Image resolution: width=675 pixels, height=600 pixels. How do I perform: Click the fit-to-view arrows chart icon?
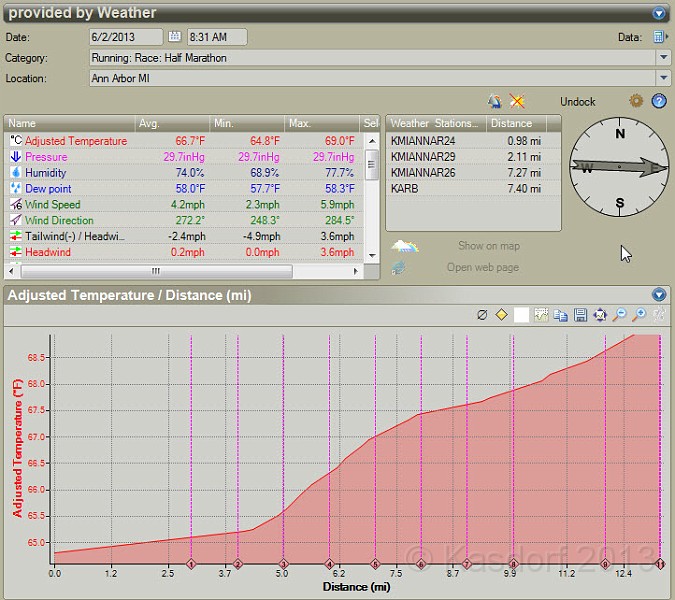click(600, 315)
